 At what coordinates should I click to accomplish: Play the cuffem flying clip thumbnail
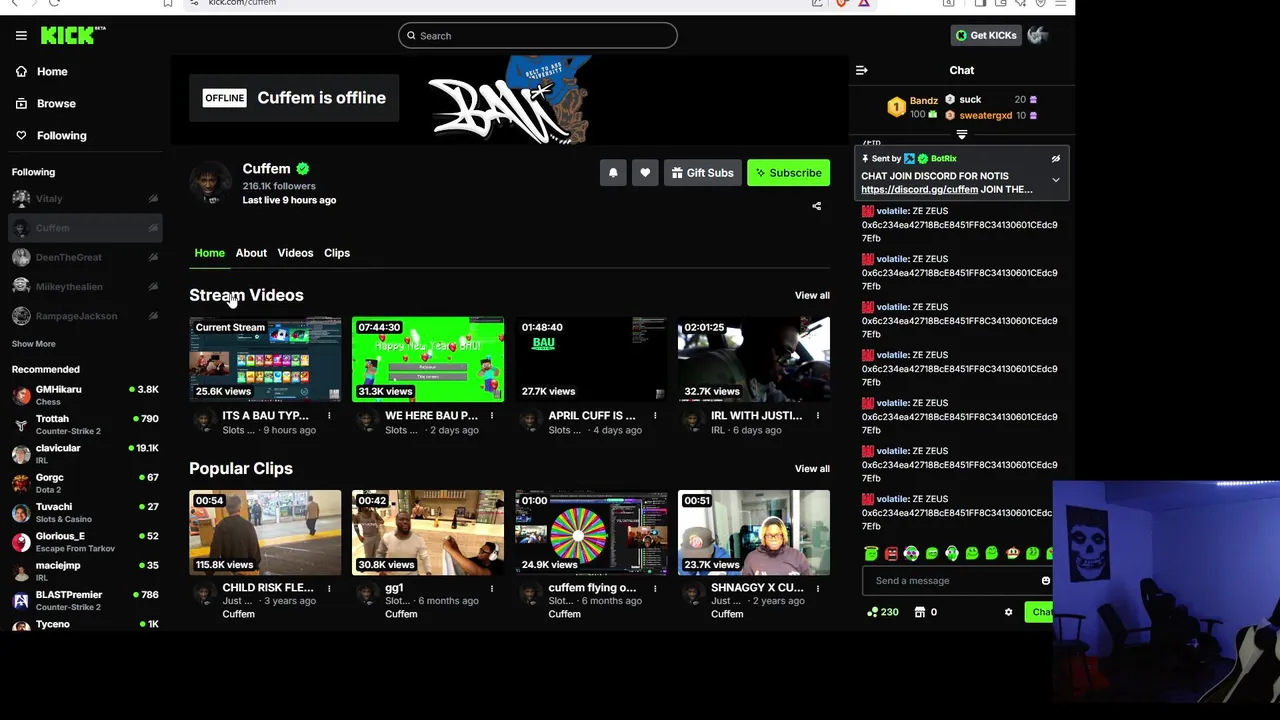[x=591, y=532]
